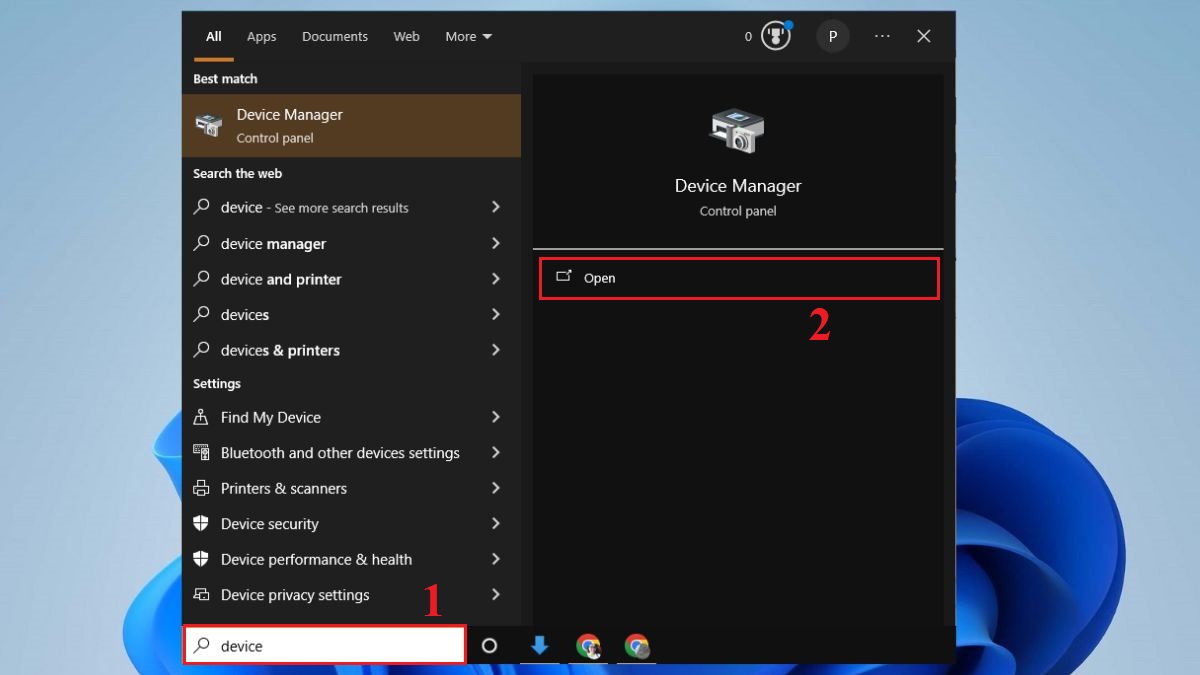Click the rewards trophy icon
This screenshot has height=675, width=1200.
pyautogui.click(x=775, y=37)
